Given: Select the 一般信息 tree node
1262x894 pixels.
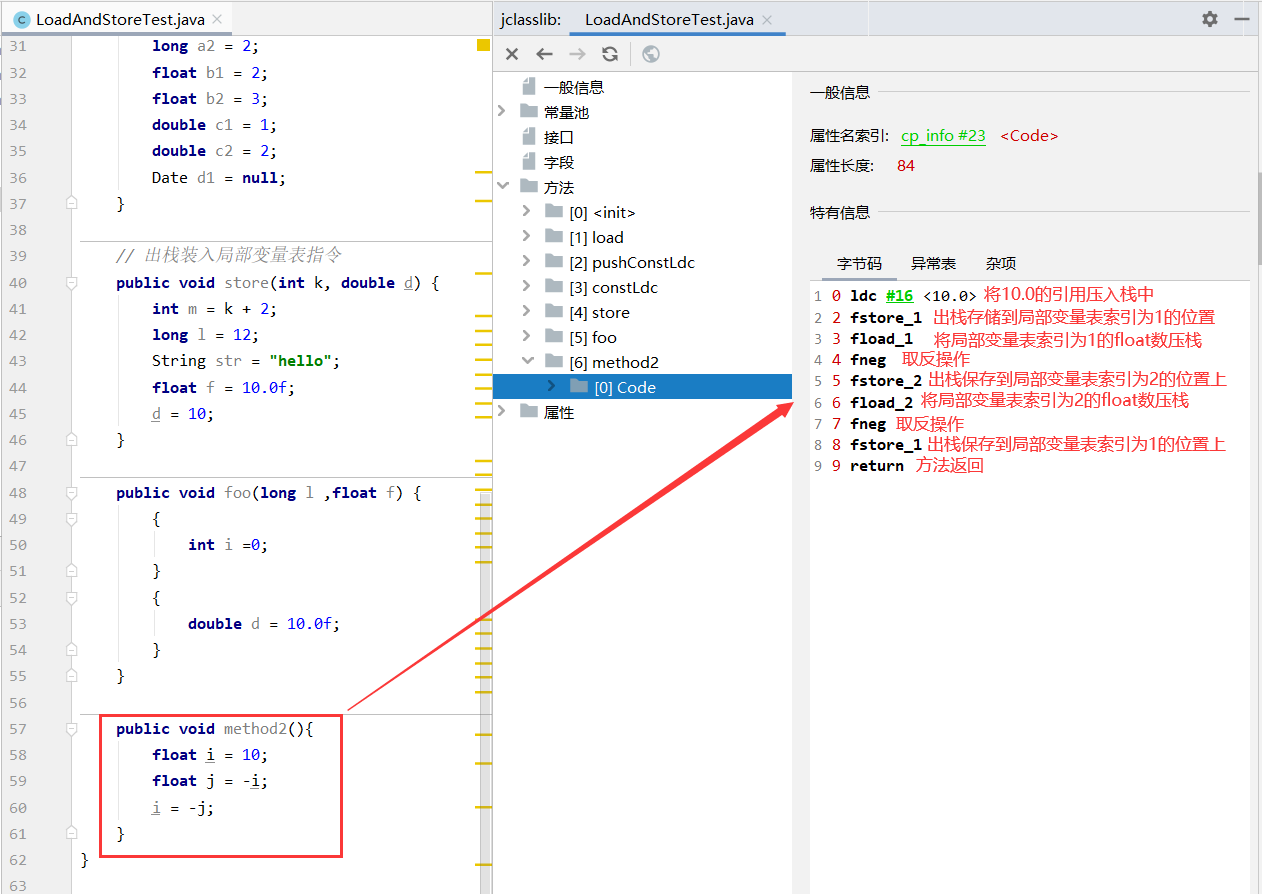Looking at the screenshot, I should tap(574, 87).
